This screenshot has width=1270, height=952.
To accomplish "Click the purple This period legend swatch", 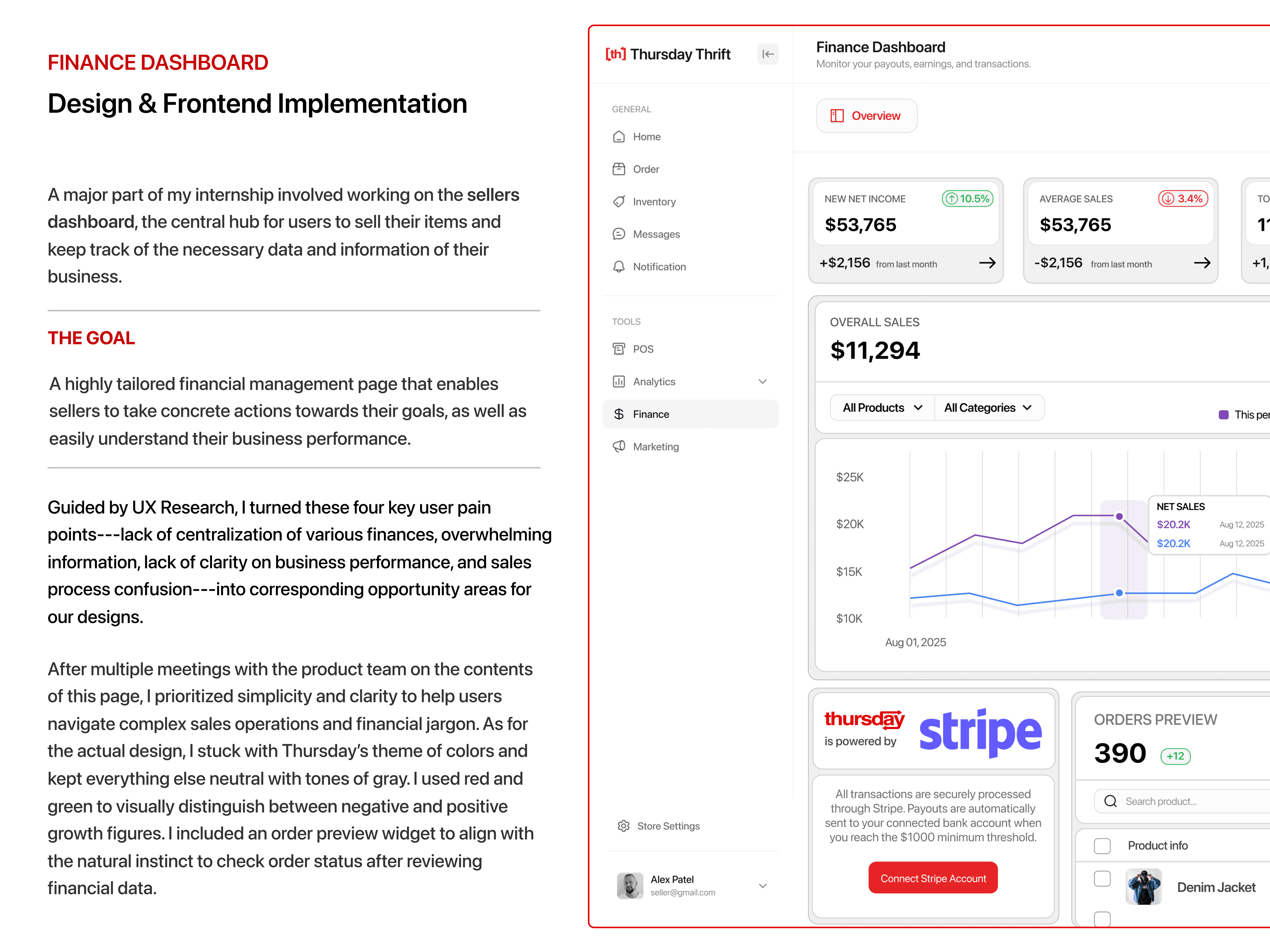I will [x=1223, y=414].
